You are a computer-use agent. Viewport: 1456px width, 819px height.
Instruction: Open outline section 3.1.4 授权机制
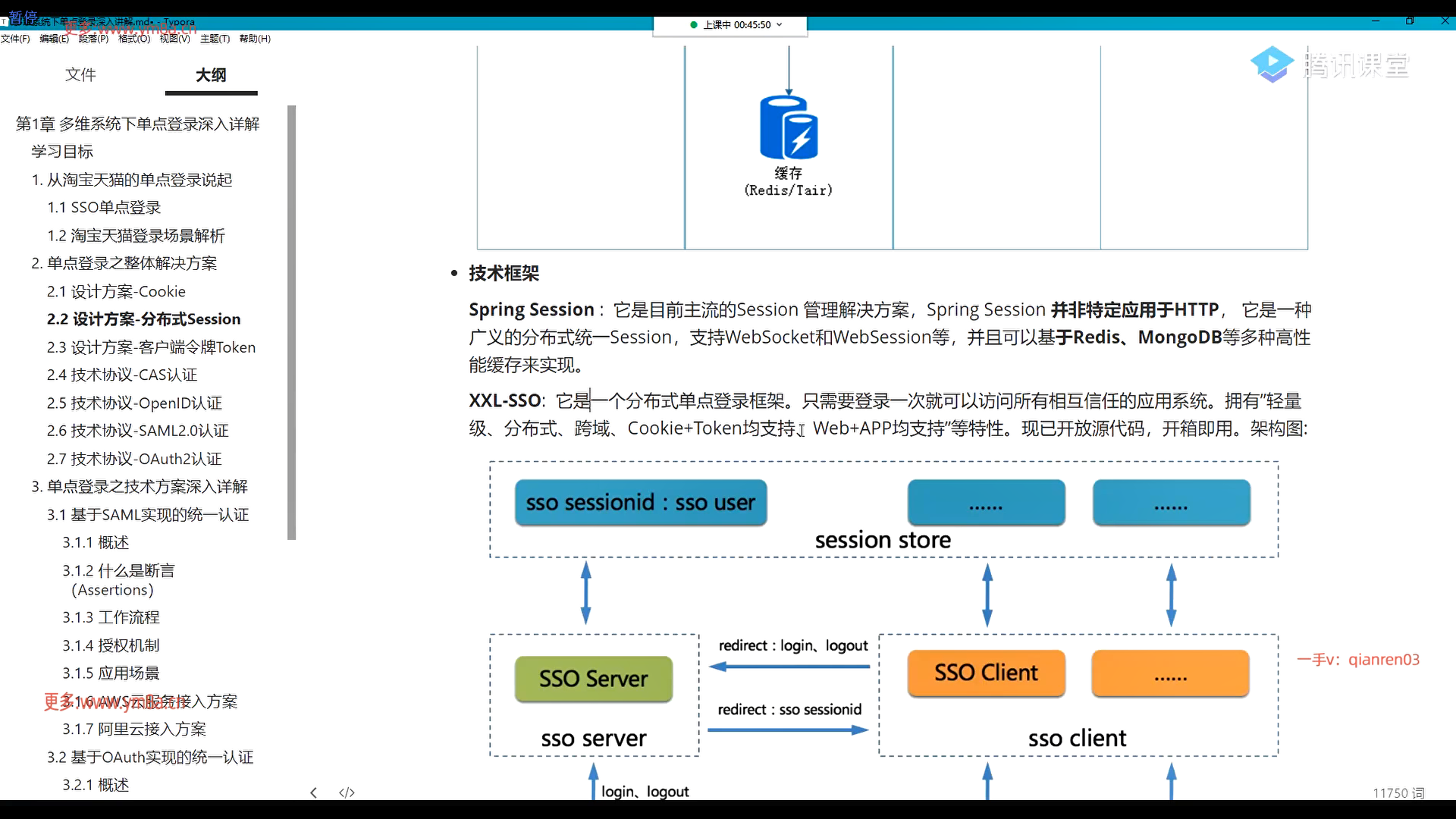(x=111, y=645)
